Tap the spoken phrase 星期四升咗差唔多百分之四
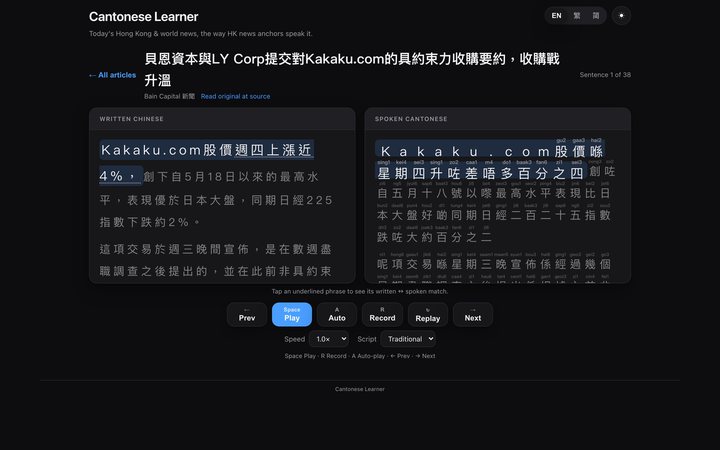This screenshot has height=450, width=720. click(480, 173)
